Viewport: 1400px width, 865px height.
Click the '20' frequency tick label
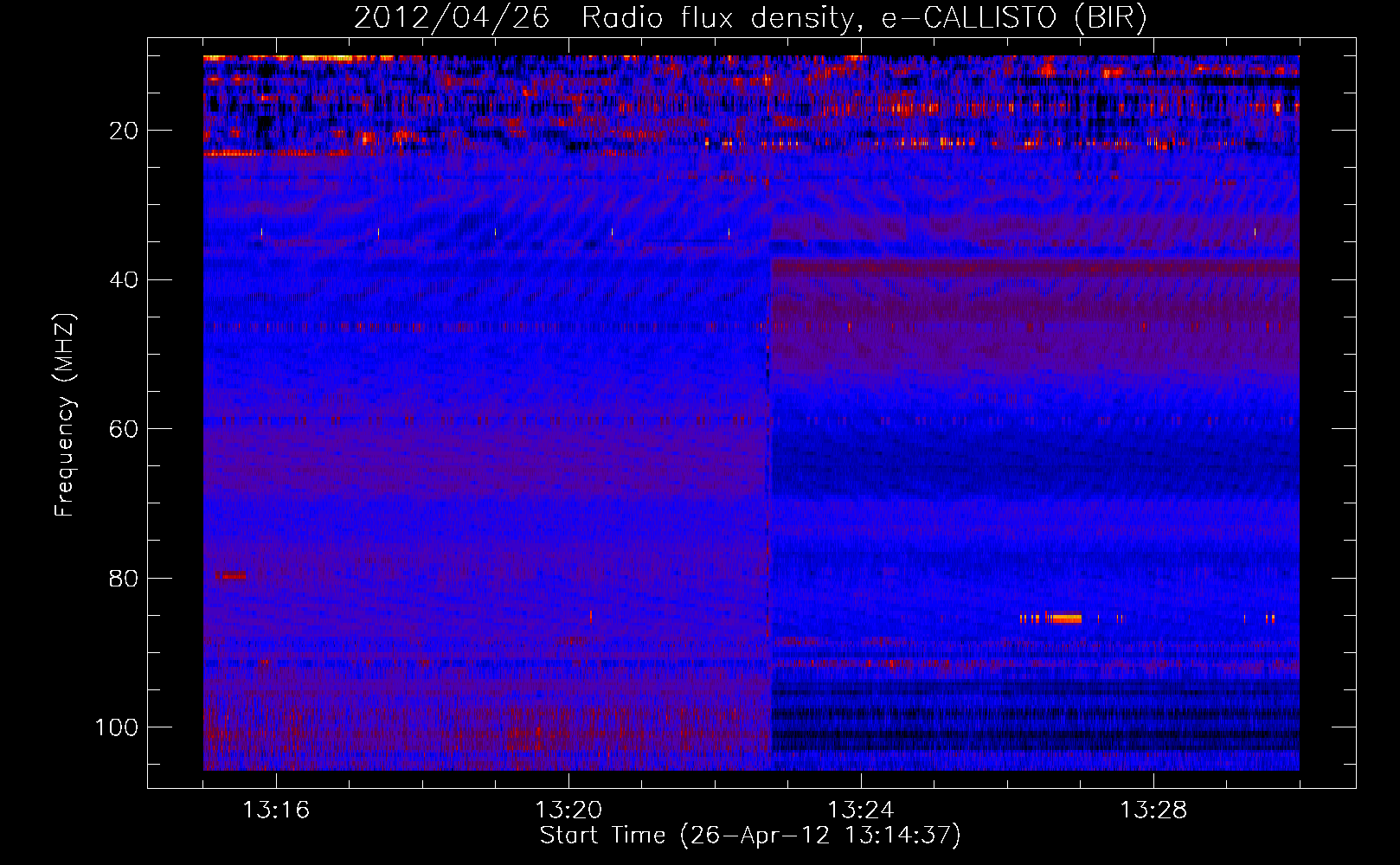coord(124,131)
